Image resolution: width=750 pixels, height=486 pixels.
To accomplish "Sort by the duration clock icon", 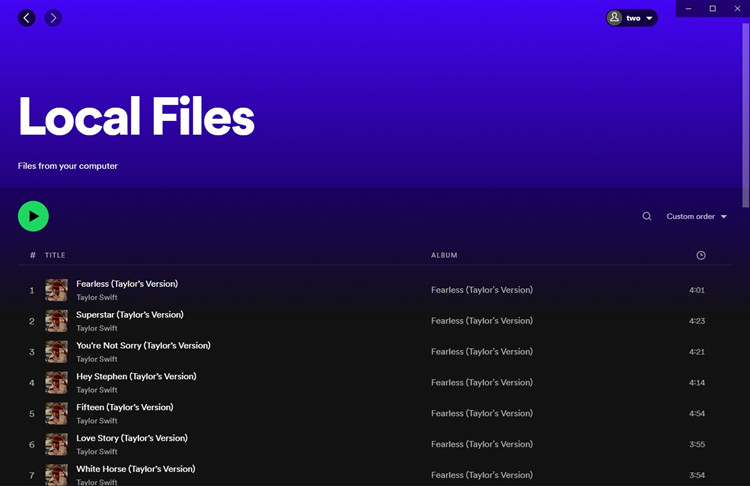I will click(701, 255).
